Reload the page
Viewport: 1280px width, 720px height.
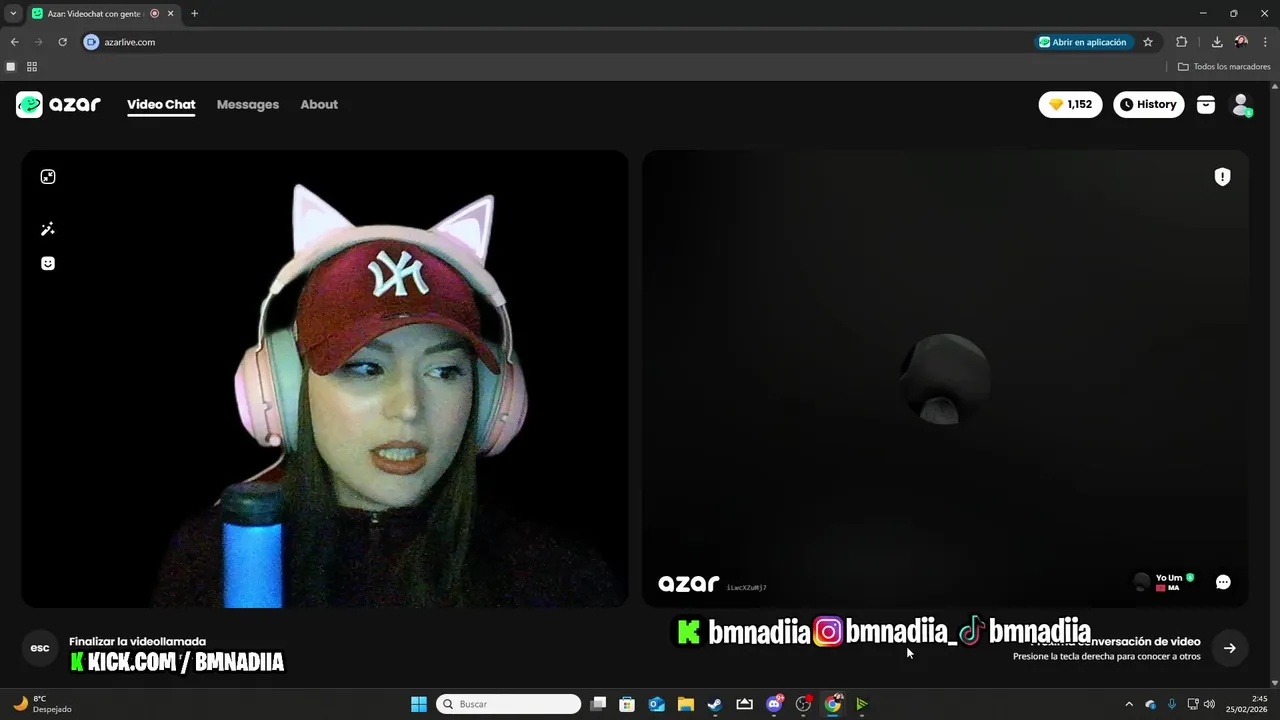coord(62,42)
